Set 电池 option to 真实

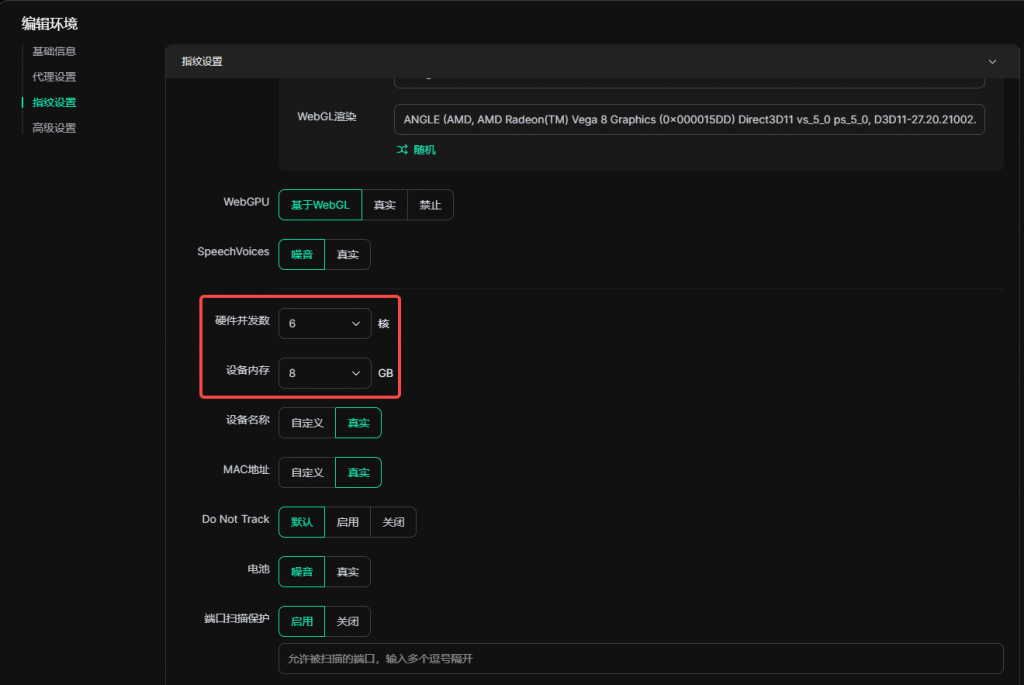pos(347,572)
